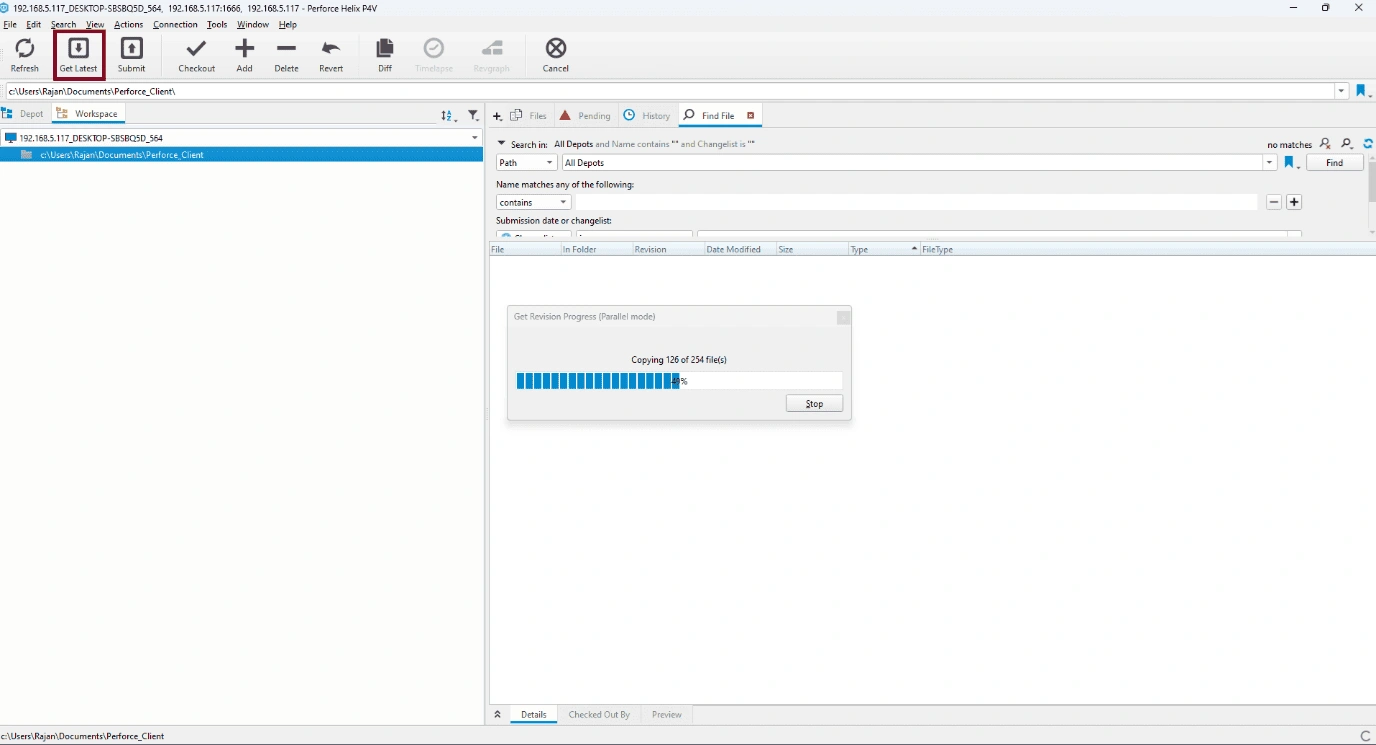
Task: Expand details pane double-chevron icon
Action: pos(497,715)
